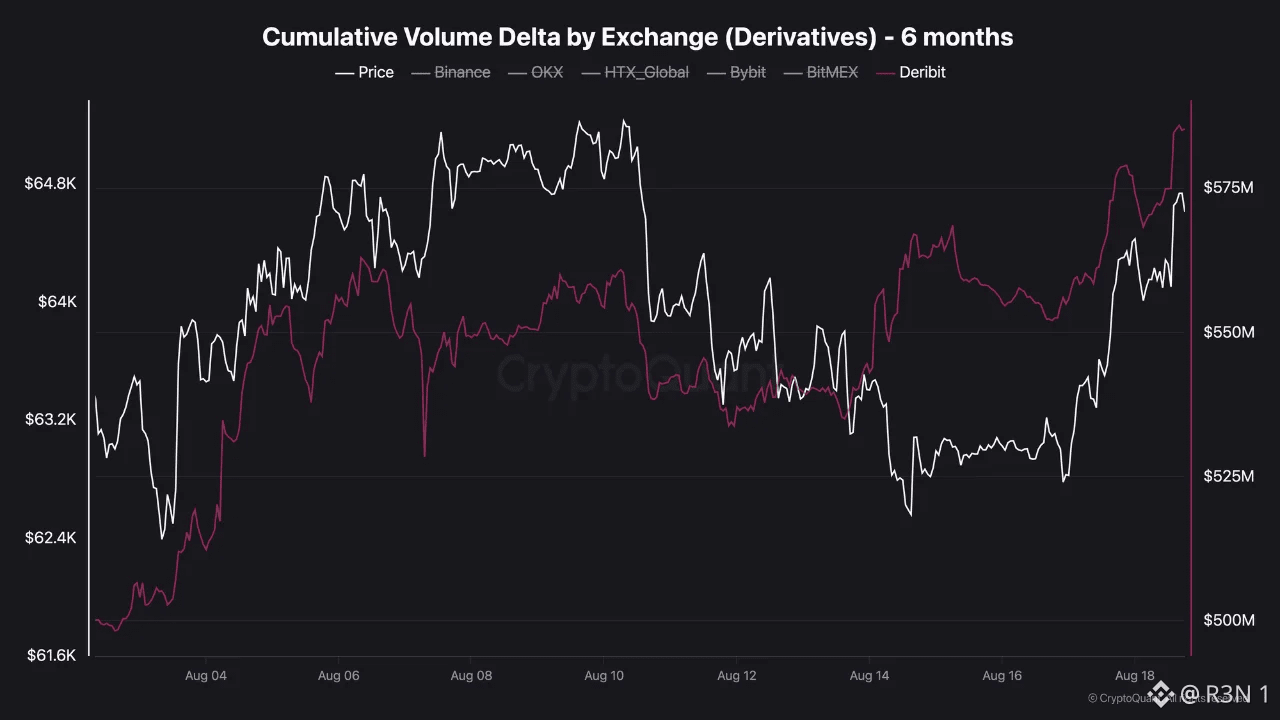The width and height of the screenshot is (1280, 720).
Task: Click the $61.6K price axis label
Action: (x=50, y=656)
